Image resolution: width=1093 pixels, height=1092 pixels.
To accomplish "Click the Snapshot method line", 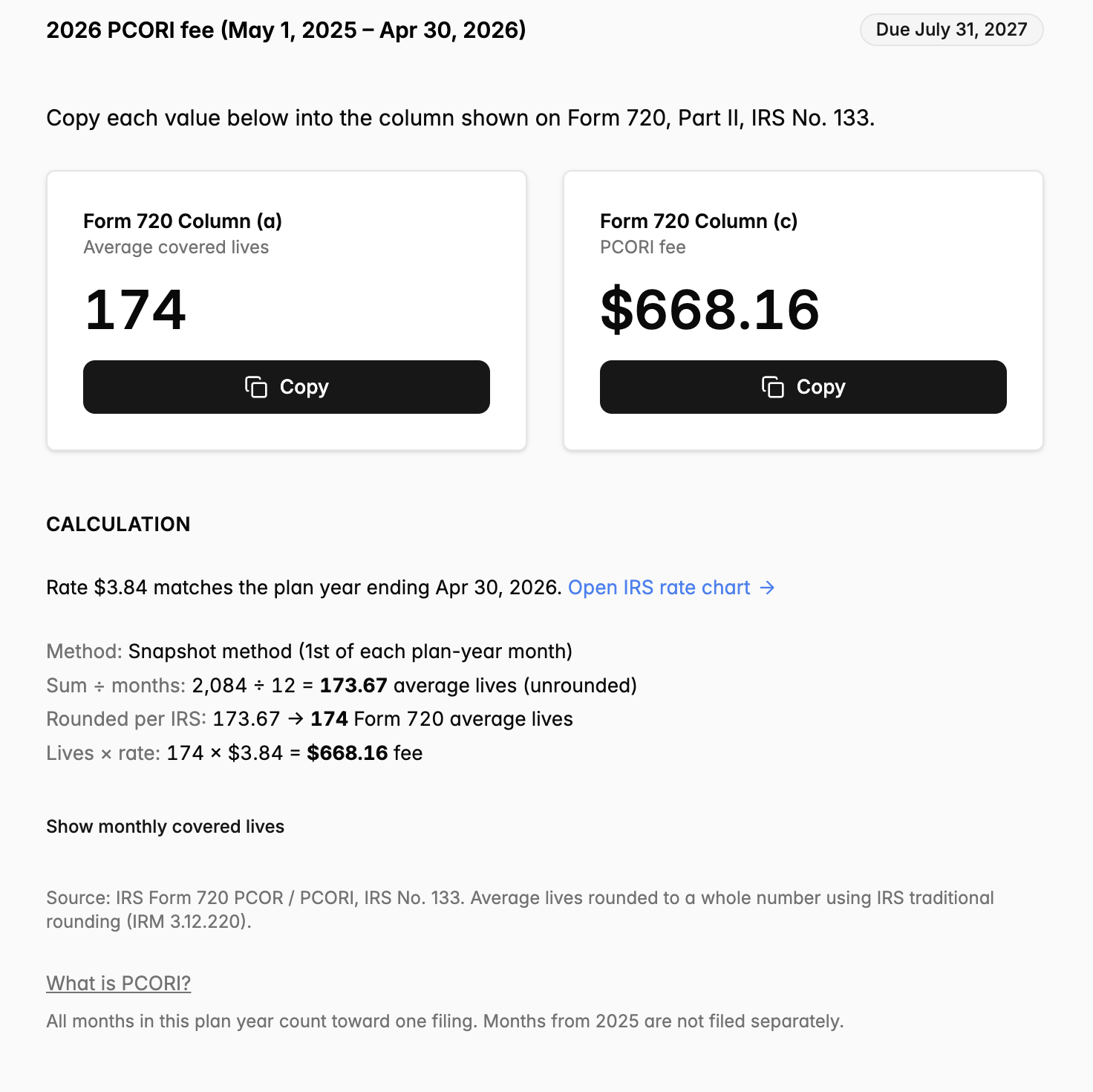I will (x=310, y=651).
